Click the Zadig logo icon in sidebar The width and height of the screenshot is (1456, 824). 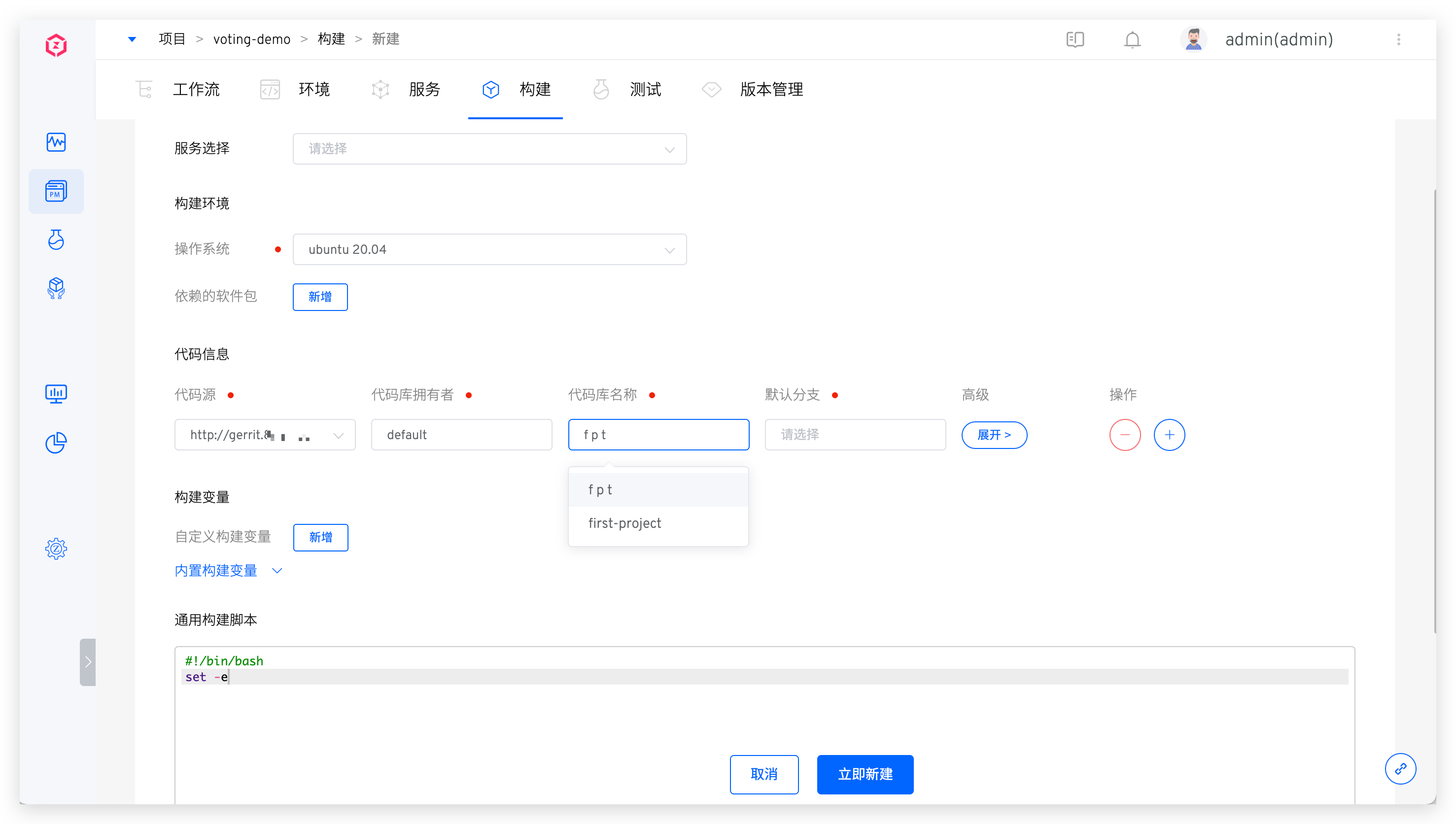click(56, 45)
